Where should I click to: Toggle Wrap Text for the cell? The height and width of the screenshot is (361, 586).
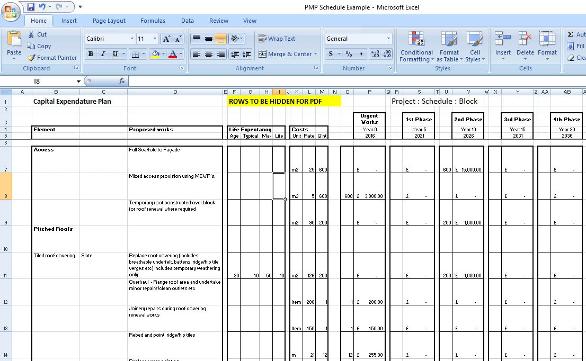277,38
